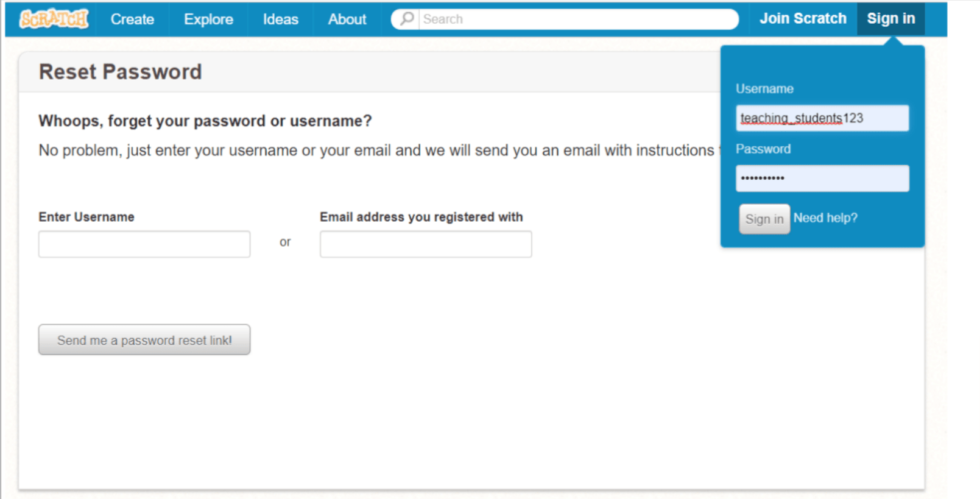Screen dimensions: 980x499
Task: Toggle the Sign in dropdown in navbar
Action: [x=890, y=19]
